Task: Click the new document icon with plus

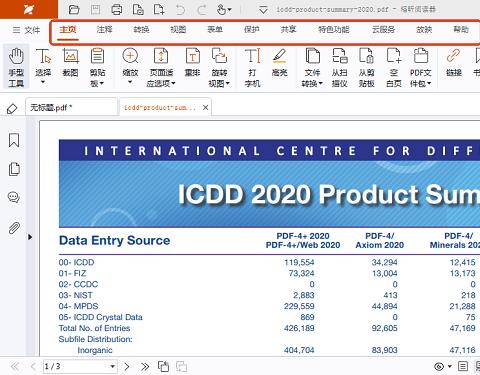Action: tap(159, 9)
